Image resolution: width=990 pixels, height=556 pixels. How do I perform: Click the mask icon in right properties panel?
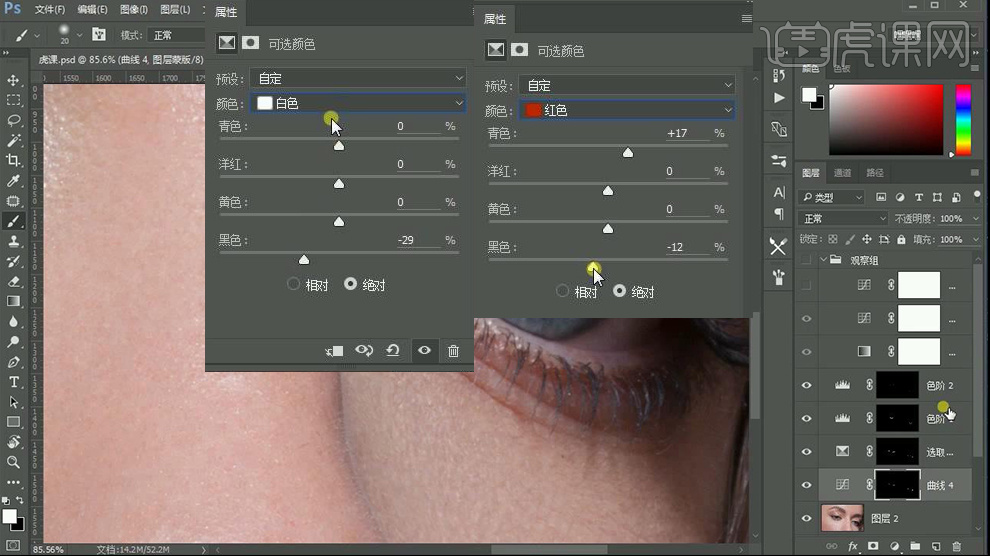(x=519, y=49)
